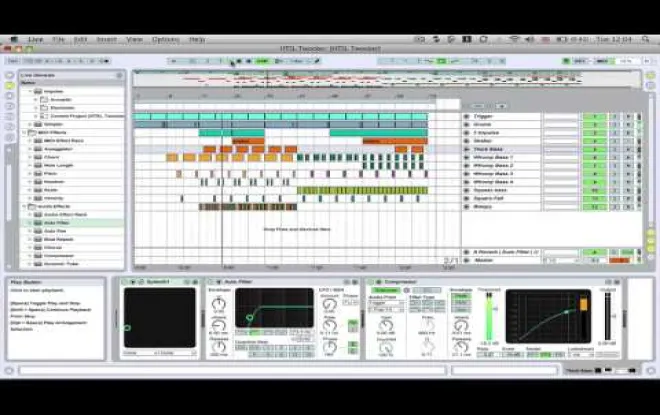Open File Browser 1 icon

pos(9,106)
